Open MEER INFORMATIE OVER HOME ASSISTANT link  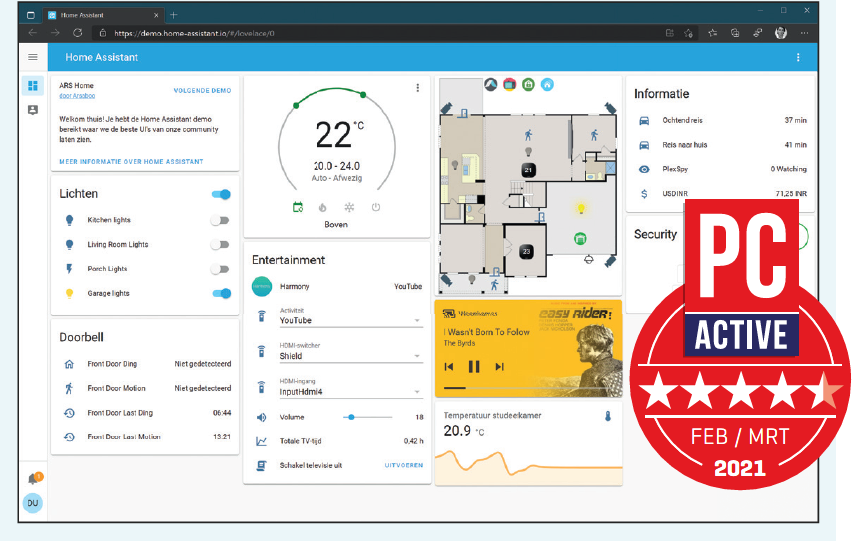131,162
